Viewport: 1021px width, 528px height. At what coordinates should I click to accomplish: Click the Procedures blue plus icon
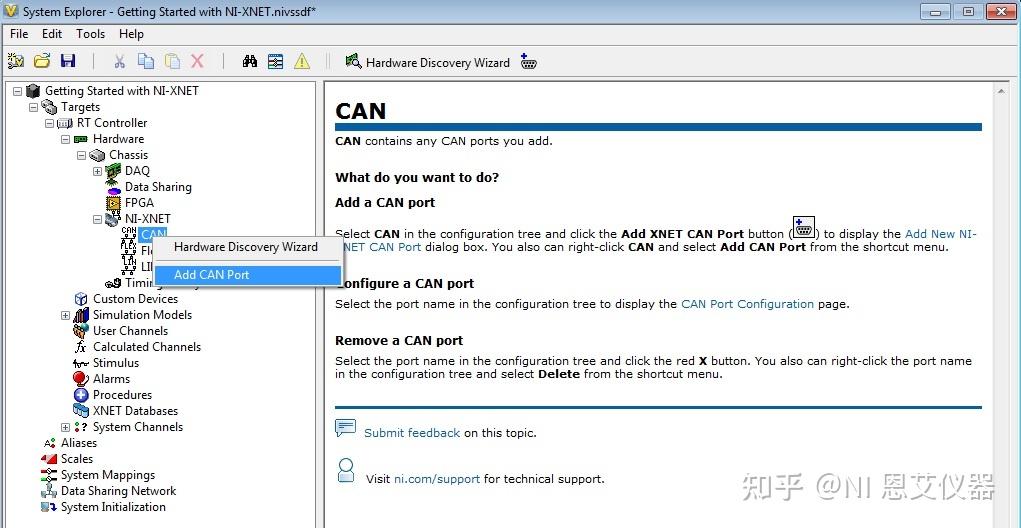click(x=81, y=395)
